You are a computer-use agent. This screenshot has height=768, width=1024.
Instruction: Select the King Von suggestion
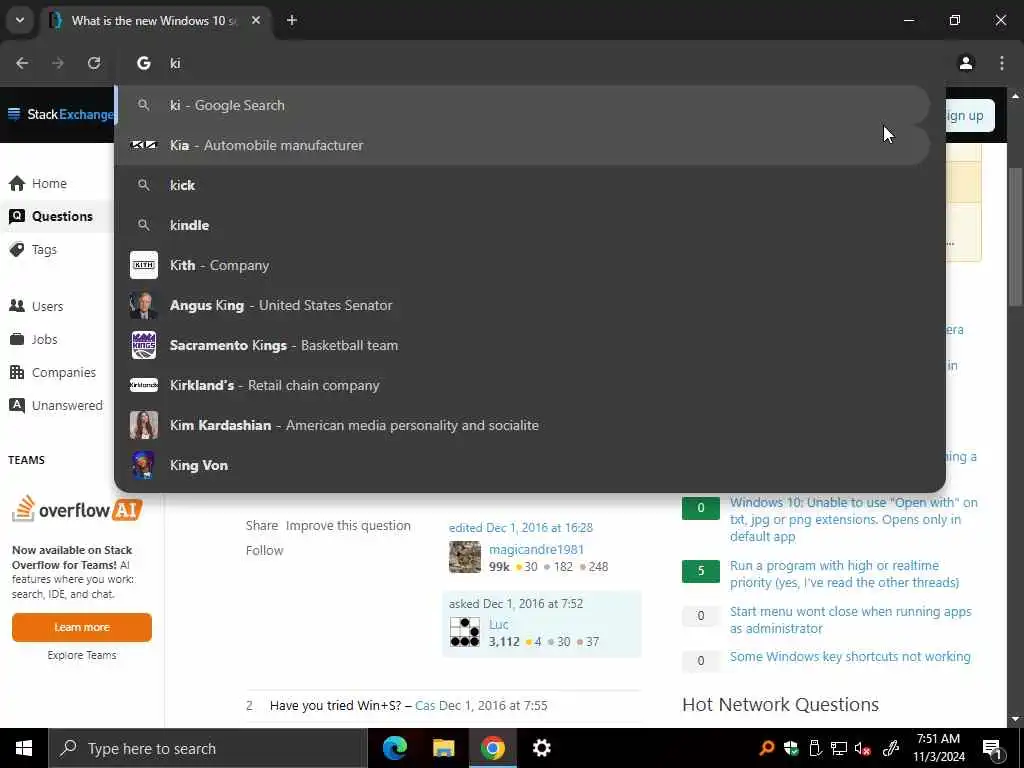[522, 465]
